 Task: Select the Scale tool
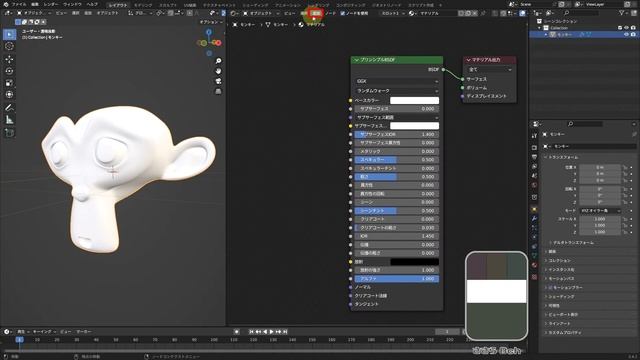(9, 83)
